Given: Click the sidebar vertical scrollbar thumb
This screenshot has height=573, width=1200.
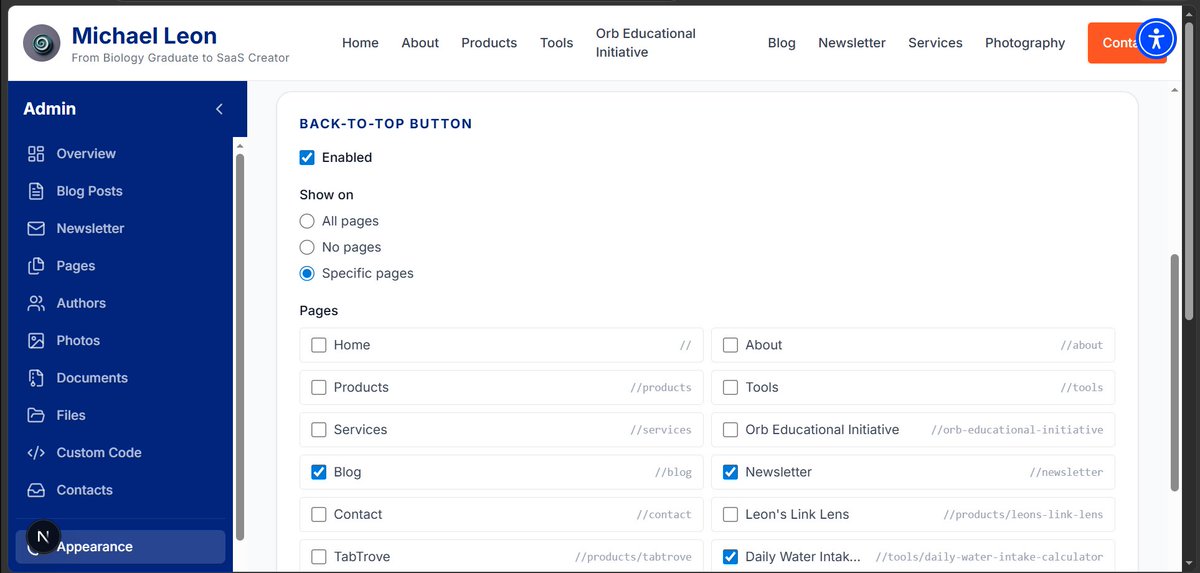Looking at the screenshot, I should tap(239, 345).
